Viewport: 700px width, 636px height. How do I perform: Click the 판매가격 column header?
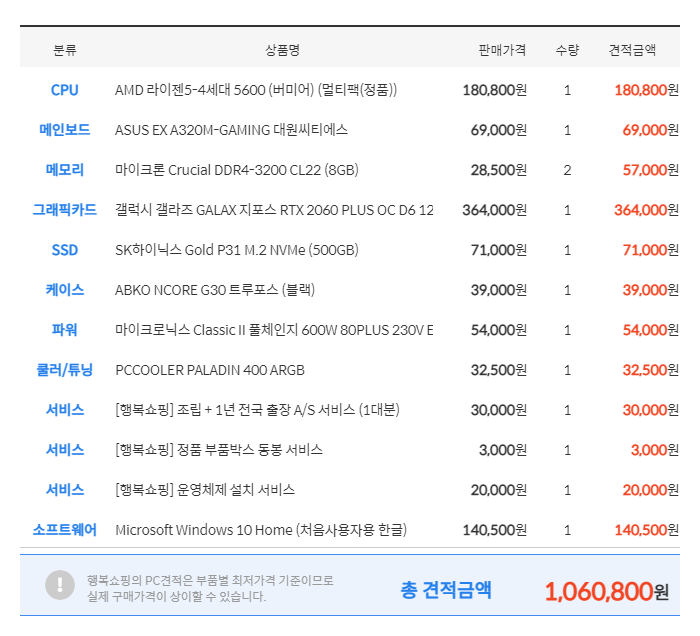coord(502,50)
